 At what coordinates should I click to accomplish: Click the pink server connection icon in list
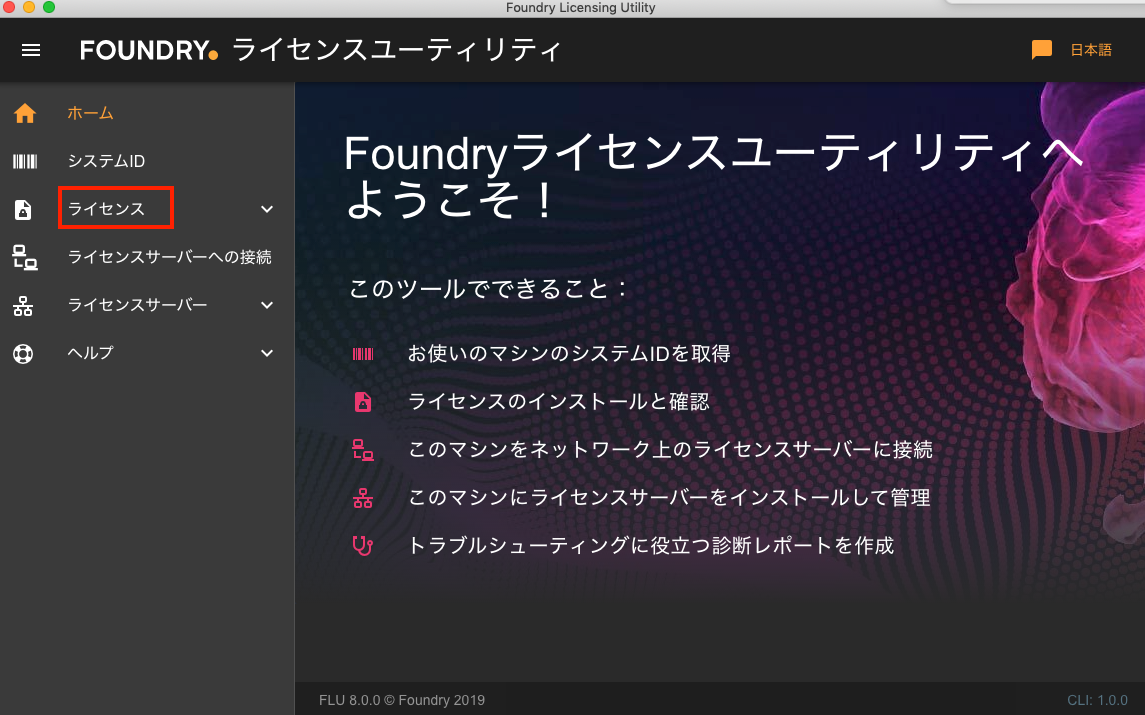pos(363,450)
